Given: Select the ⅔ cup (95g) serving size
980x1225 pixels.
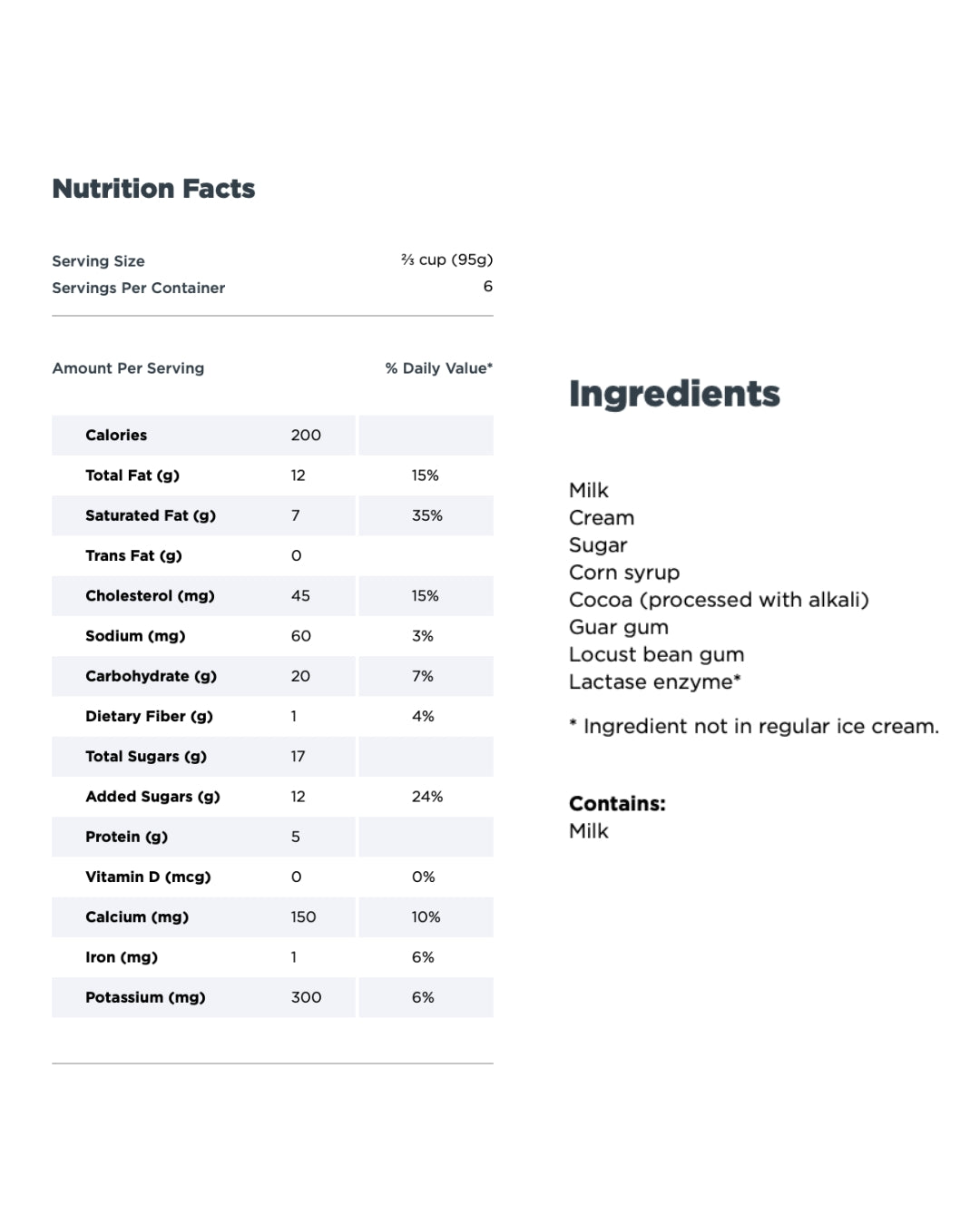Looking at the screenshot, I should [x=446, y=260].
